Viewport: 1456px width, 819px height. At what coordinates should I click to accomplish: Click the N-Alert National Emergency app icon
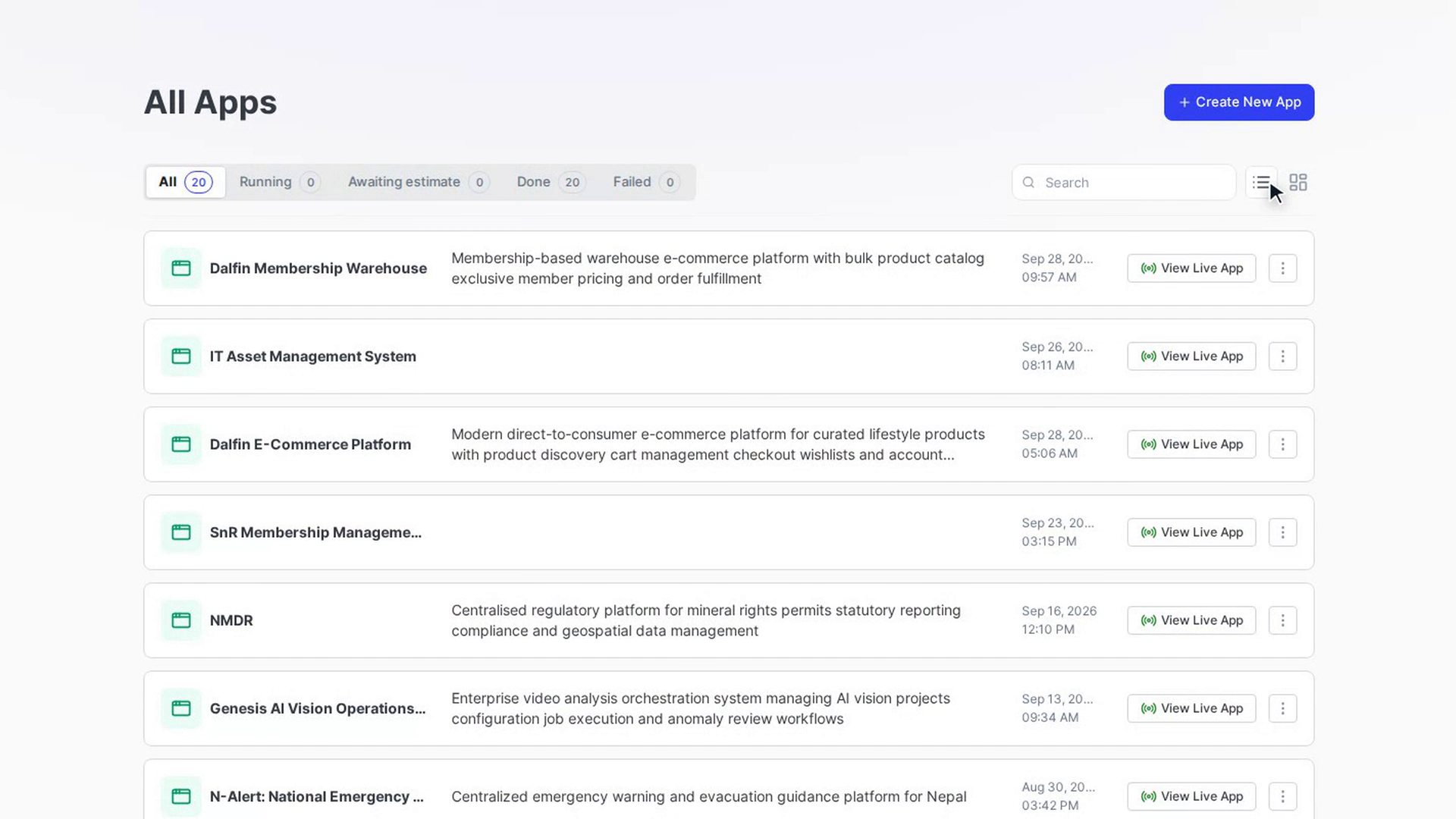point(181,796)
